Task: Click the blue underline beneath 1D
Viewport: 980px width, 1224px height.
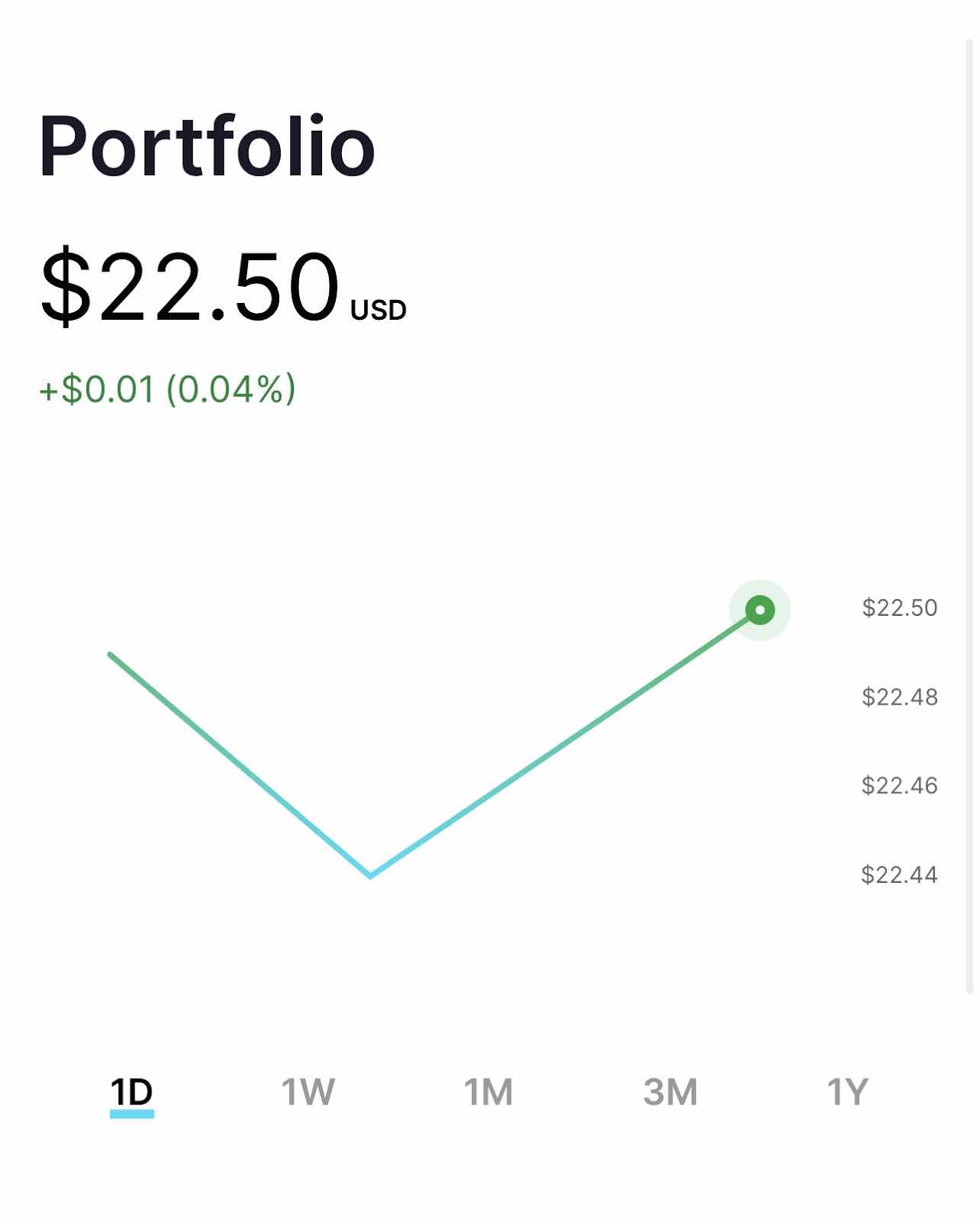Action: 132,1115
